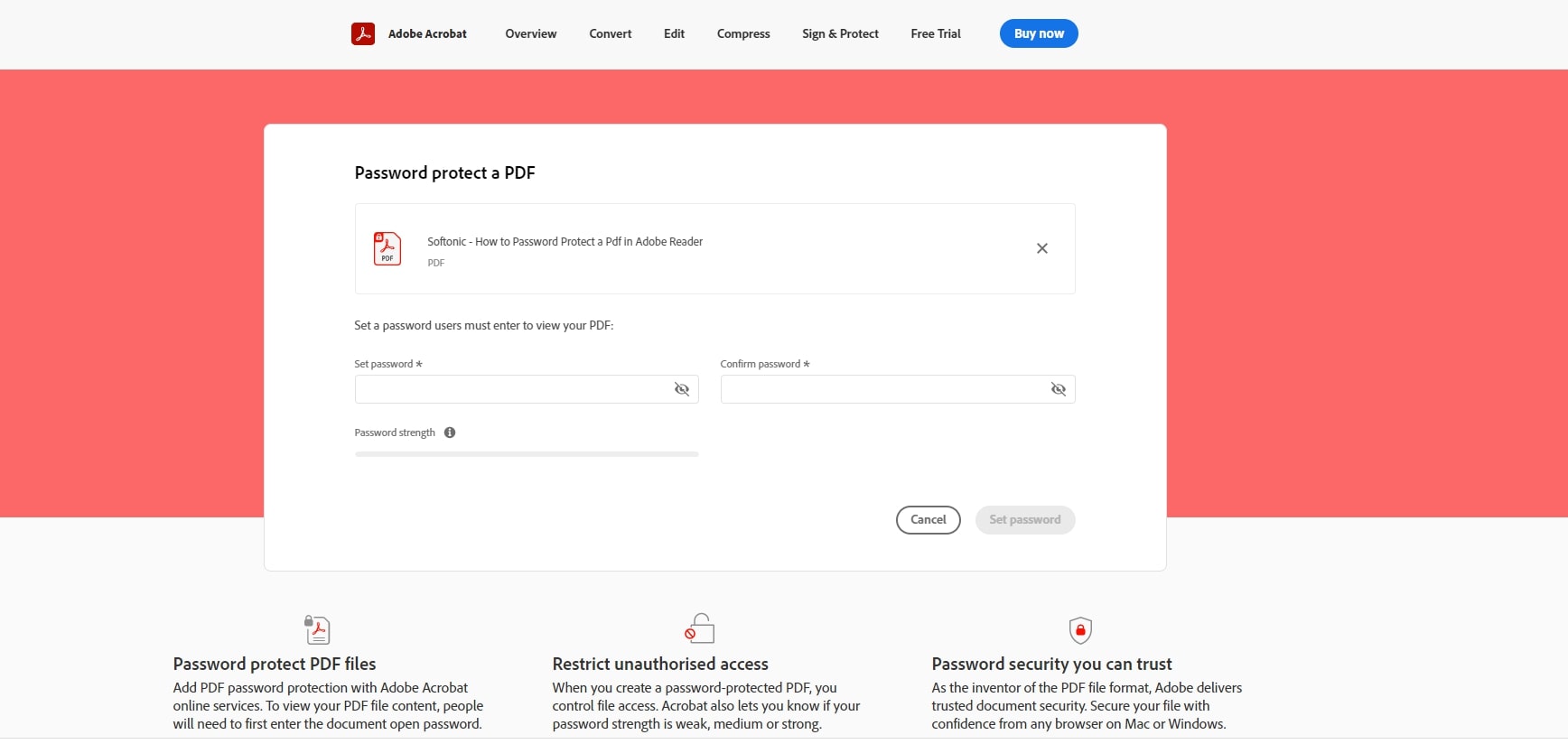Viewport: 1568px width, 744px height.
Task: Click the password strength meter bar
Action: (527, 454)
